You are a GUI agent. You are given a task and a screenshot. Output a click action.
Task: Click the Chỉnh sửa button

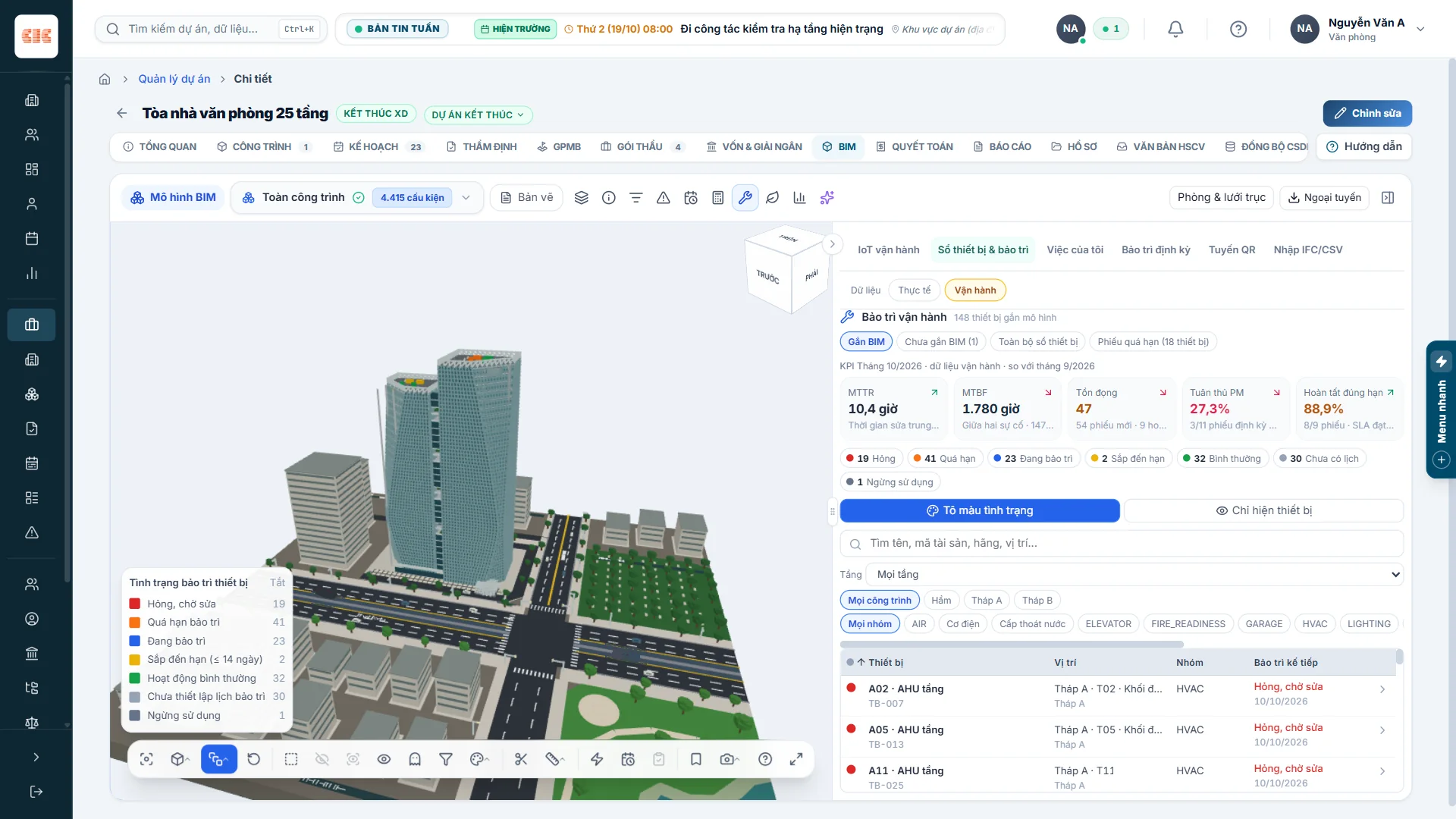click(x=1367, y=113)
